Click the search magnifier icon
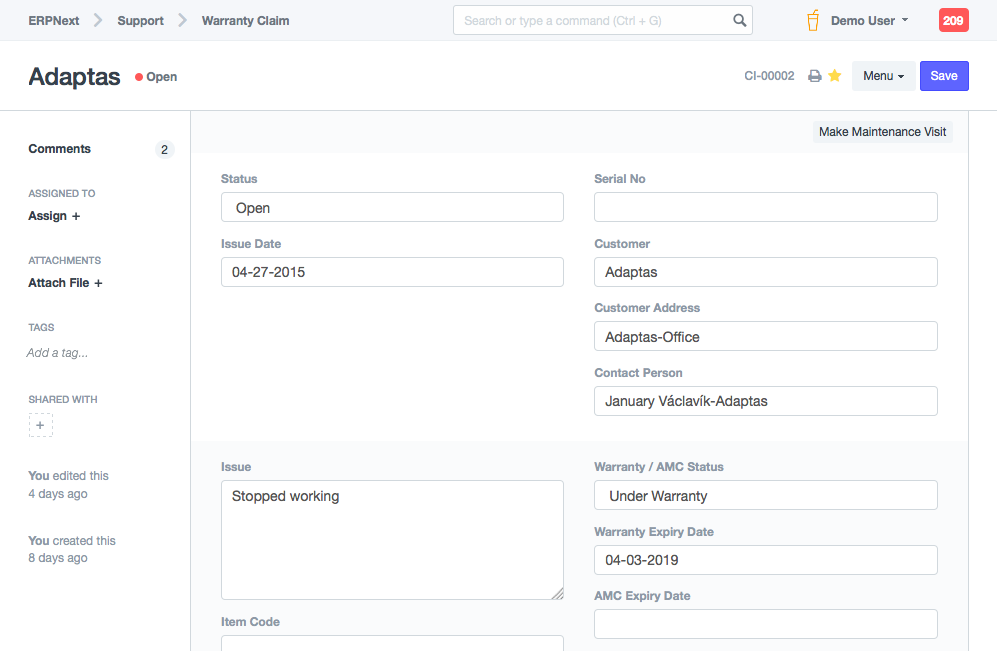Image resolution: width=997 pixels, height=651 pixels. click(739, 20)
